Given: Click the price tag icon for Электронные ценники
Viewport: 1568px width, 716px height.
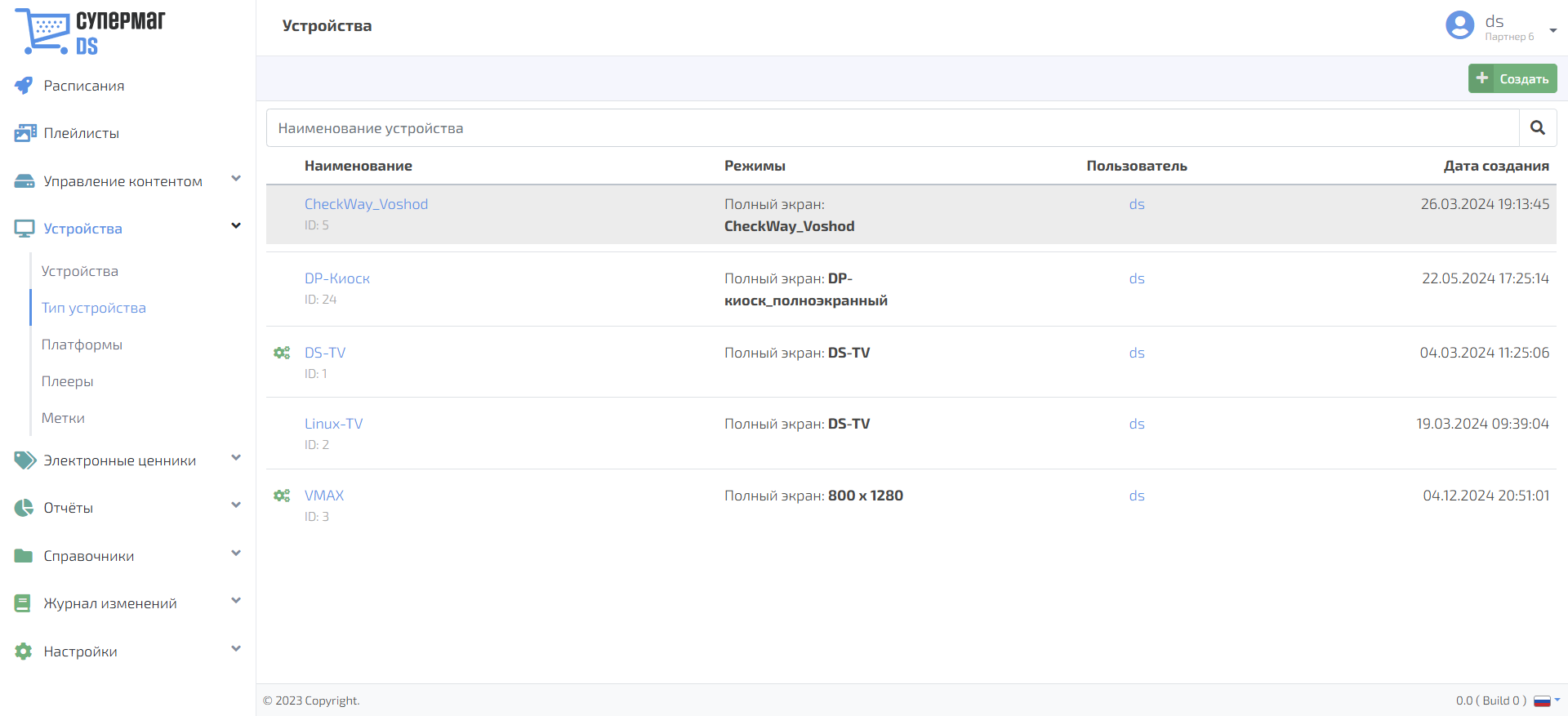Looking at the screenshot, I should (24, 460).
